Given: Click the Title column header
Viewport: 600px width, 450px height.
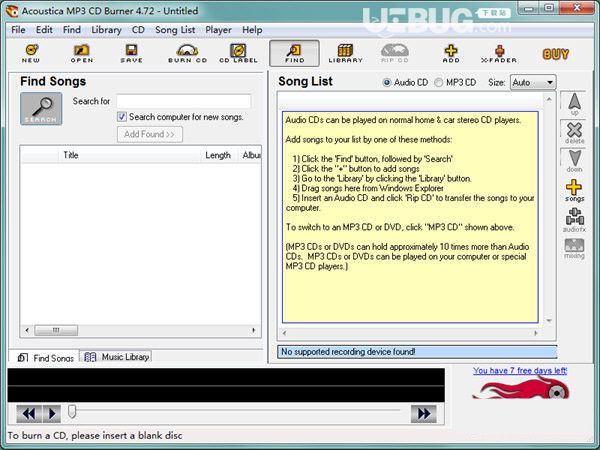Looking at the screenshot, I should point(129,155).
